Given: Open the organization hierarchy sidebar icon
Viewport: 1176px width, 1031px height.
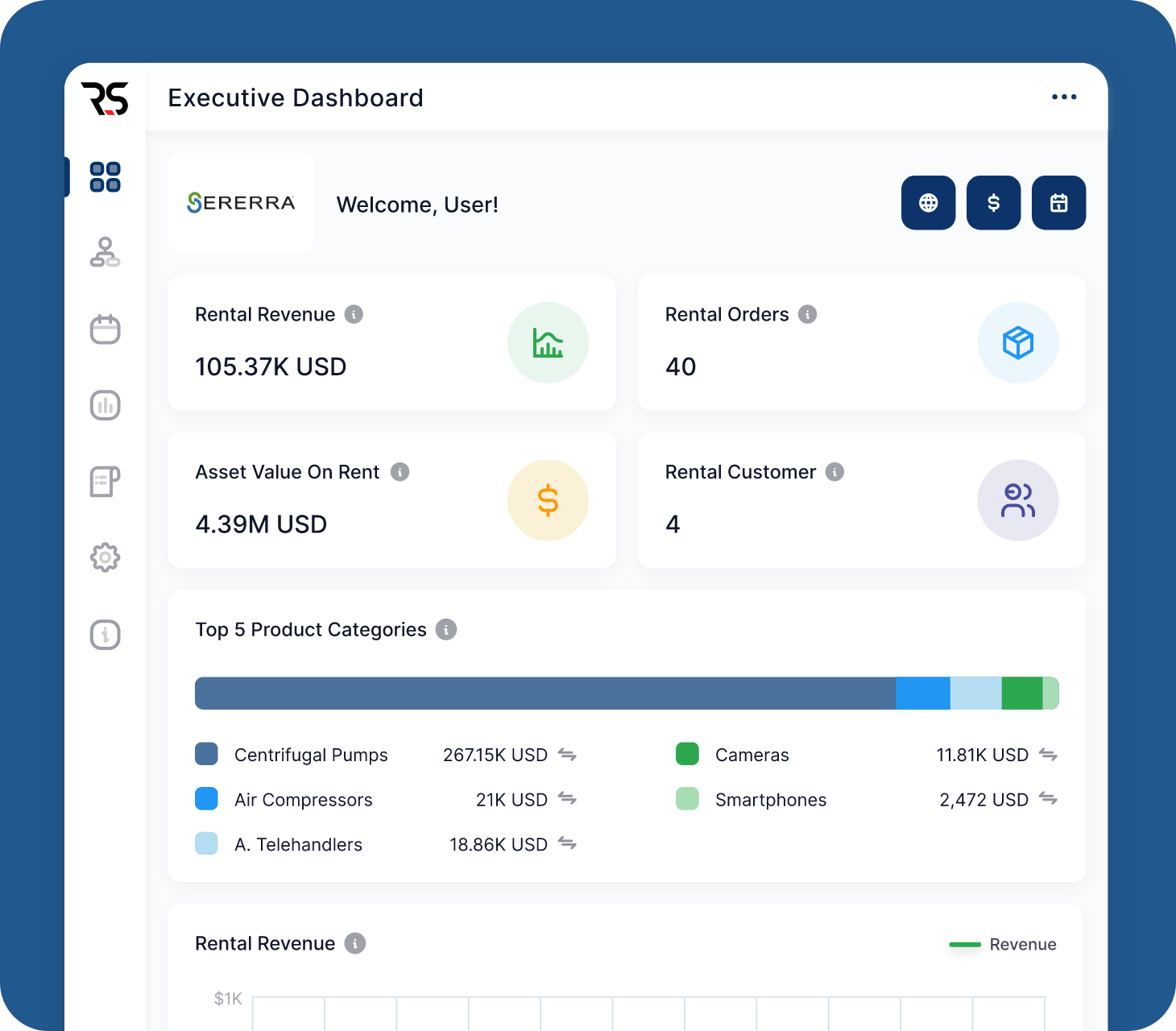Looking at the screenshot, I should pos(105,252).
